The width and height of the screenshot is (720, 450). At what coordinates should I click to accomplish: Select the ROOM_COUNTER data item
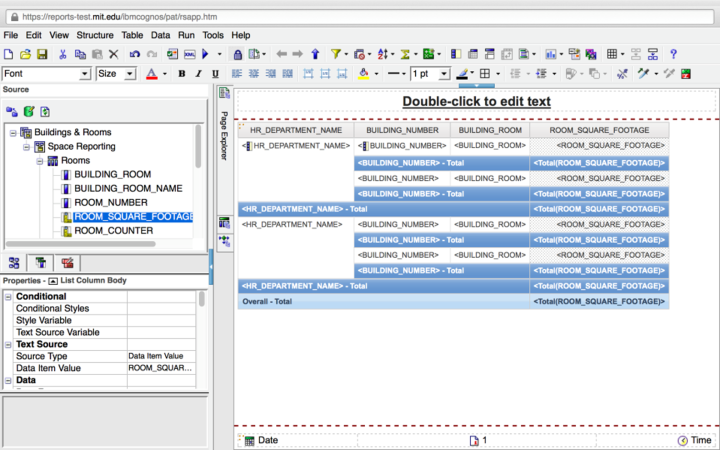click(x=113, y=230)
